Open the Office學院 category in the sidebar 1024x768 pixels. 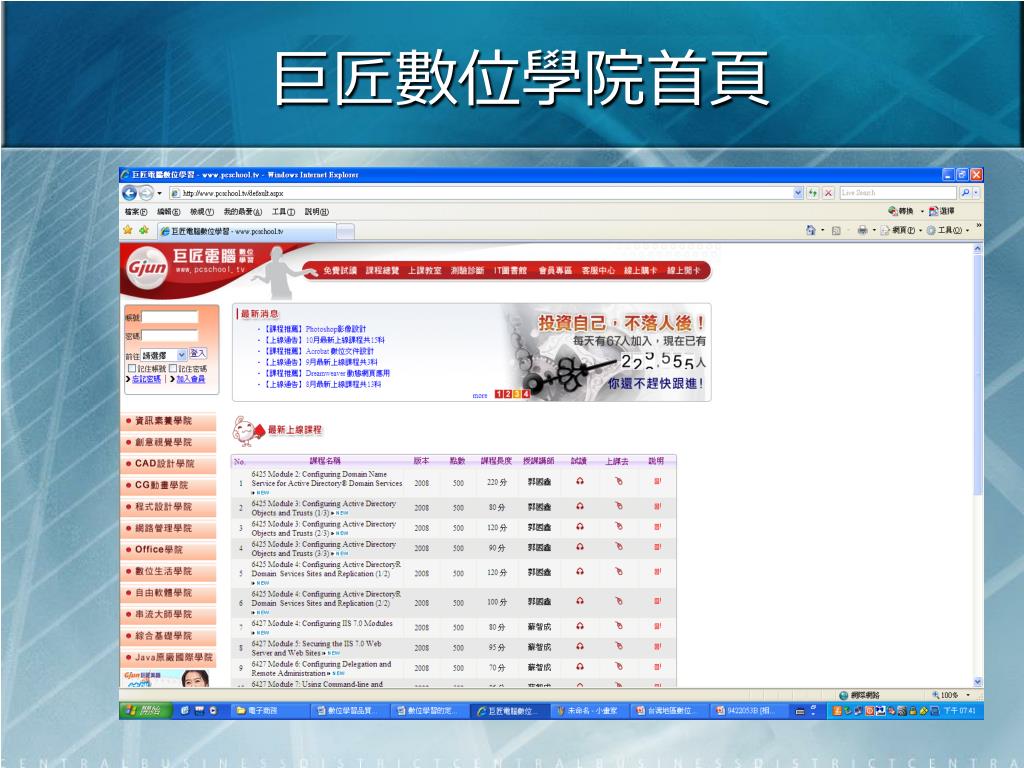[168, 550]
